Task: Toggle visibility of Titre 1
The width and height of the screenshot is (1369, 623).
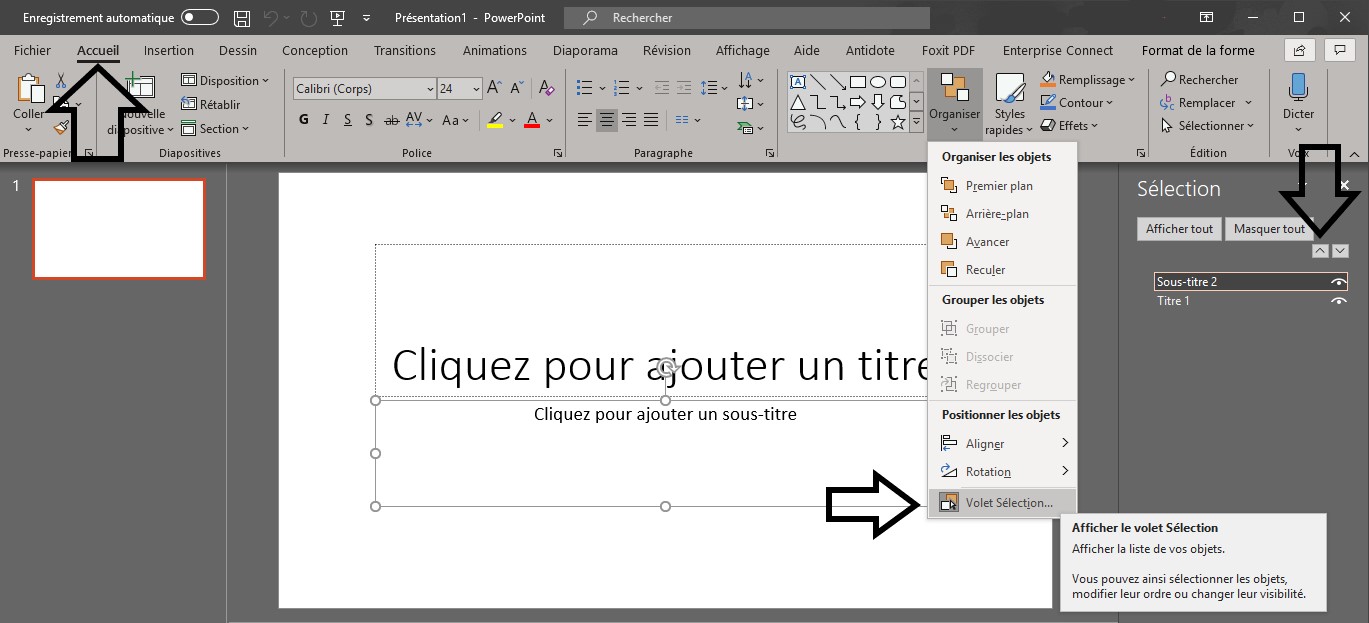Action: [1339, 300]
